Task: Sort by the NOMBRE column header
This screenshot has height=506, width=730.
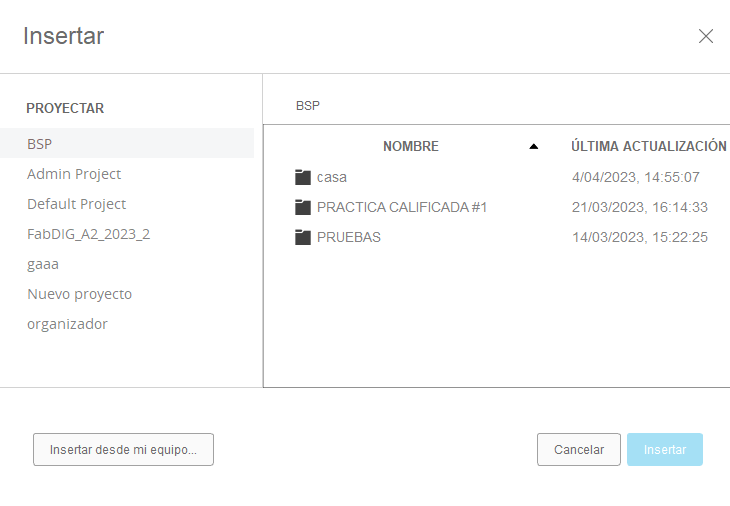Action: 411,146
